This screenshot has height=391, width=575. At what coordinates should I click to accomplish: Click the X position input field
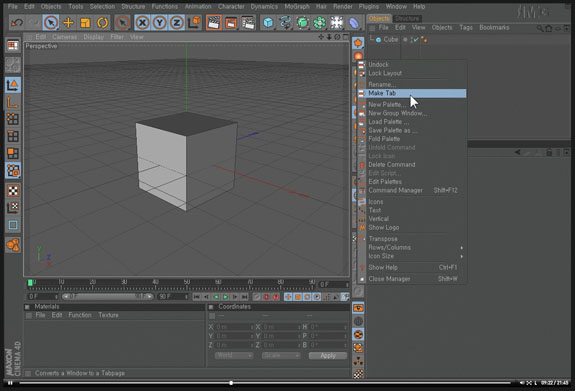(233, 327)
